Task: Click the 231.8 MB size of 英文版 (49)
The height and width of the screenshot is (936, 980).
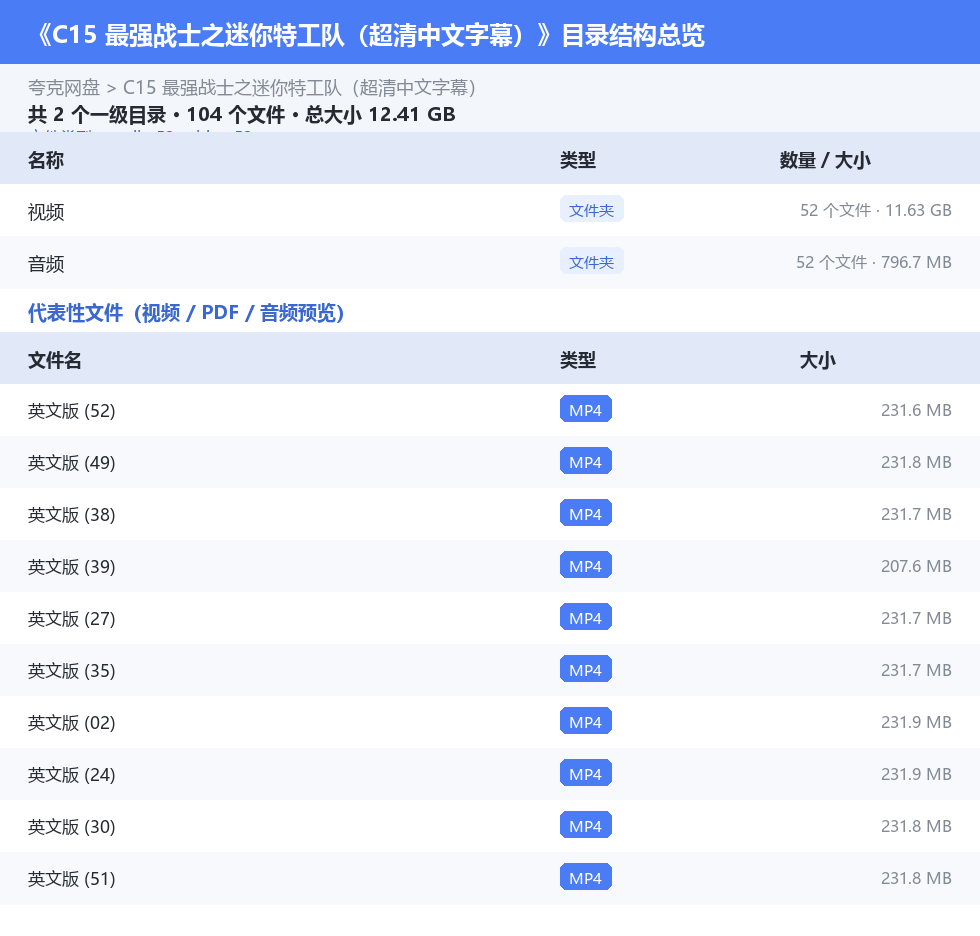Action: (x=916, y=462)
